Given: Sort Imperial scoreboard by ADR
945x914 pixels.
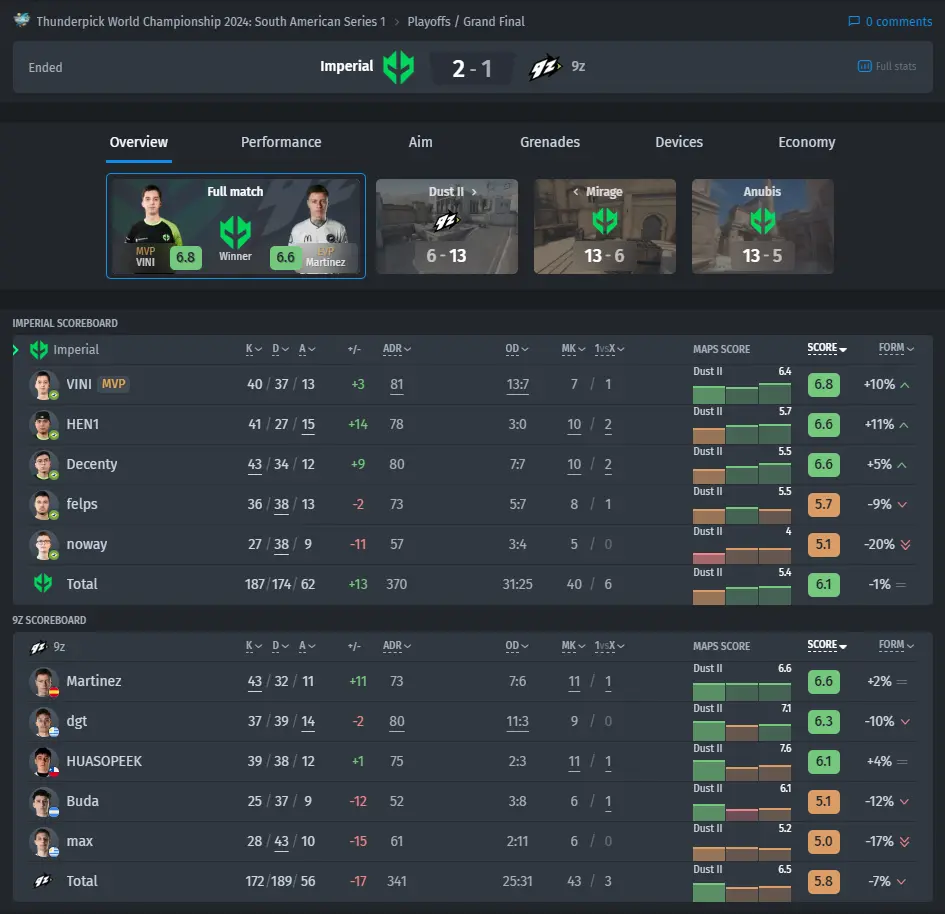Looking at the screenshot, I should point(397,349).
